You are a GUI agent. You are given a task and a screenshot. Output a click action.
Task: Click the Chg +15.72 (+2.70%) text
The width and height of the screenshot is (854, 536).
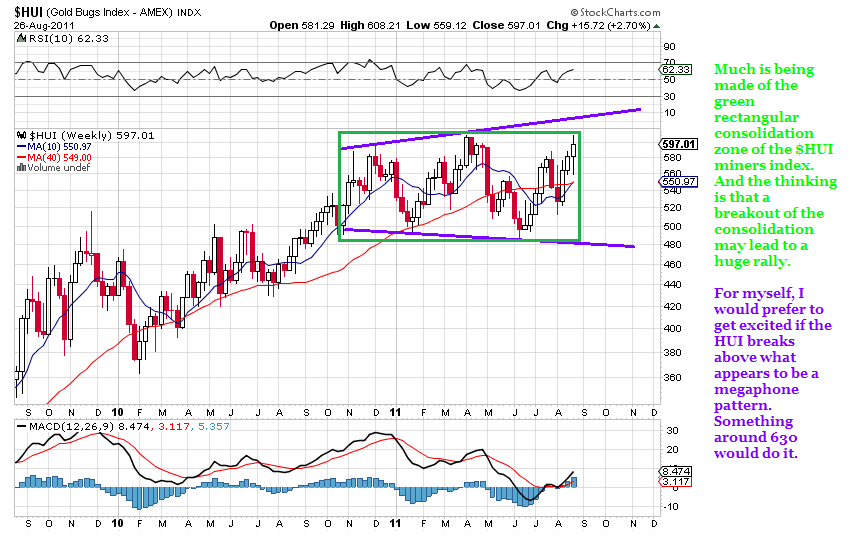point(599,26)
